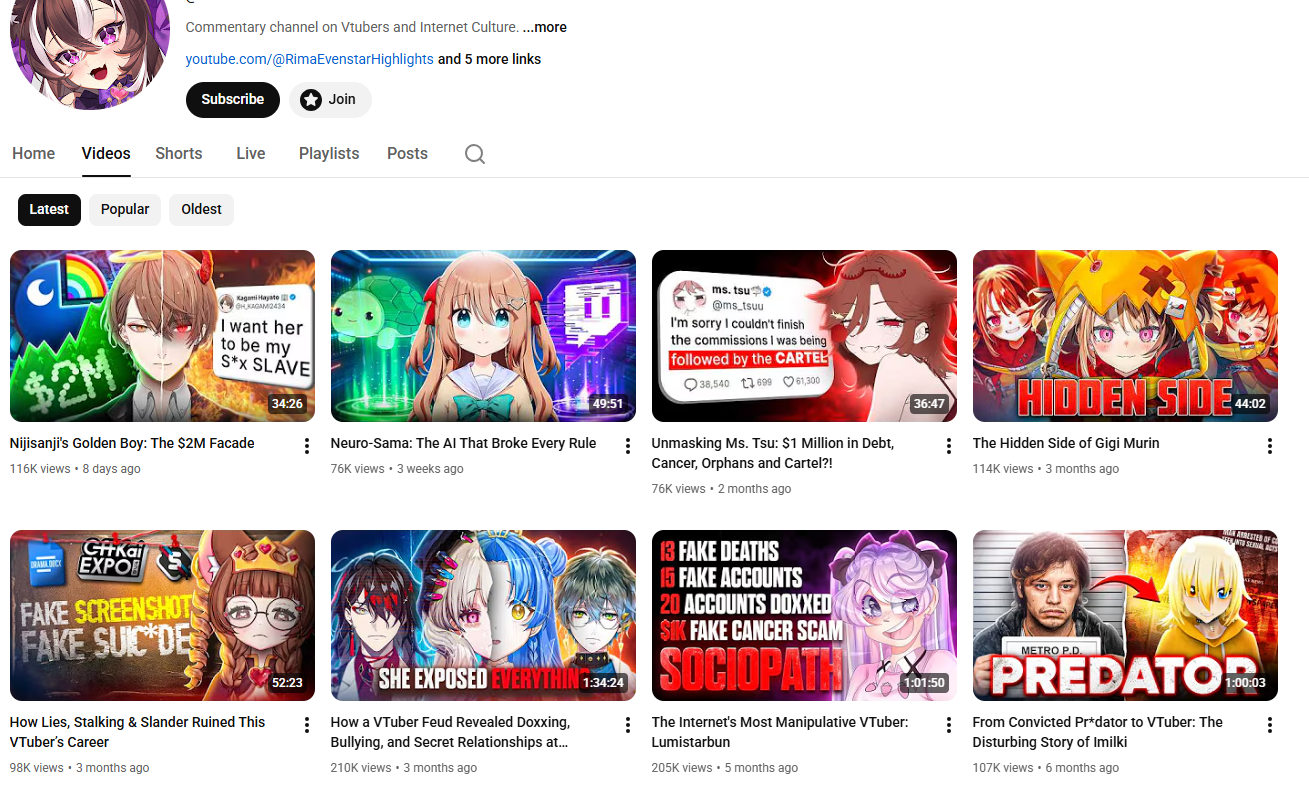The height and width of the screenshot is (796, 1309).
Task: Switch to the Shorts tab
Action: 179,153
